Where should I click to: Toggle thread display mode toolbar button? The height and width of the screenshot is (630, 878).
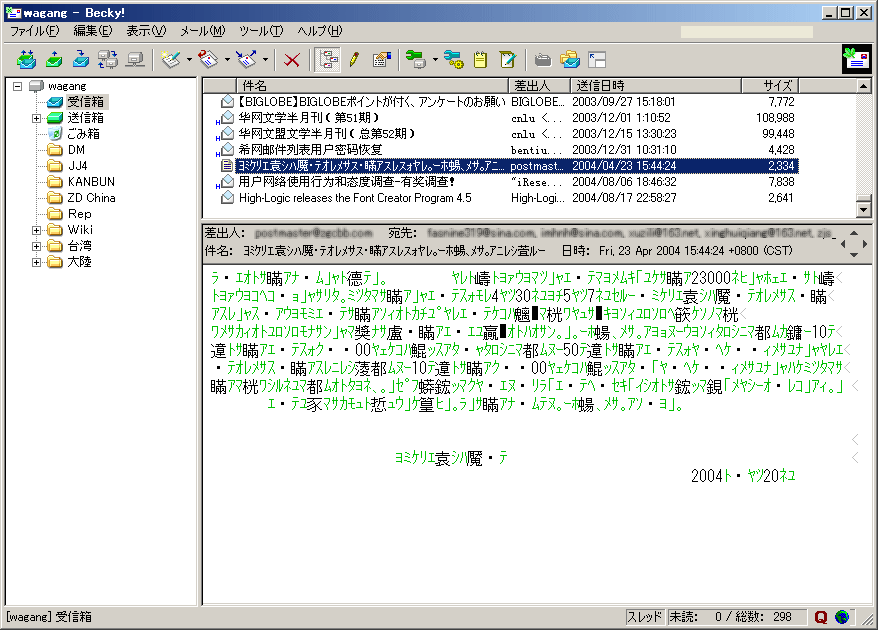coord(327,59)
